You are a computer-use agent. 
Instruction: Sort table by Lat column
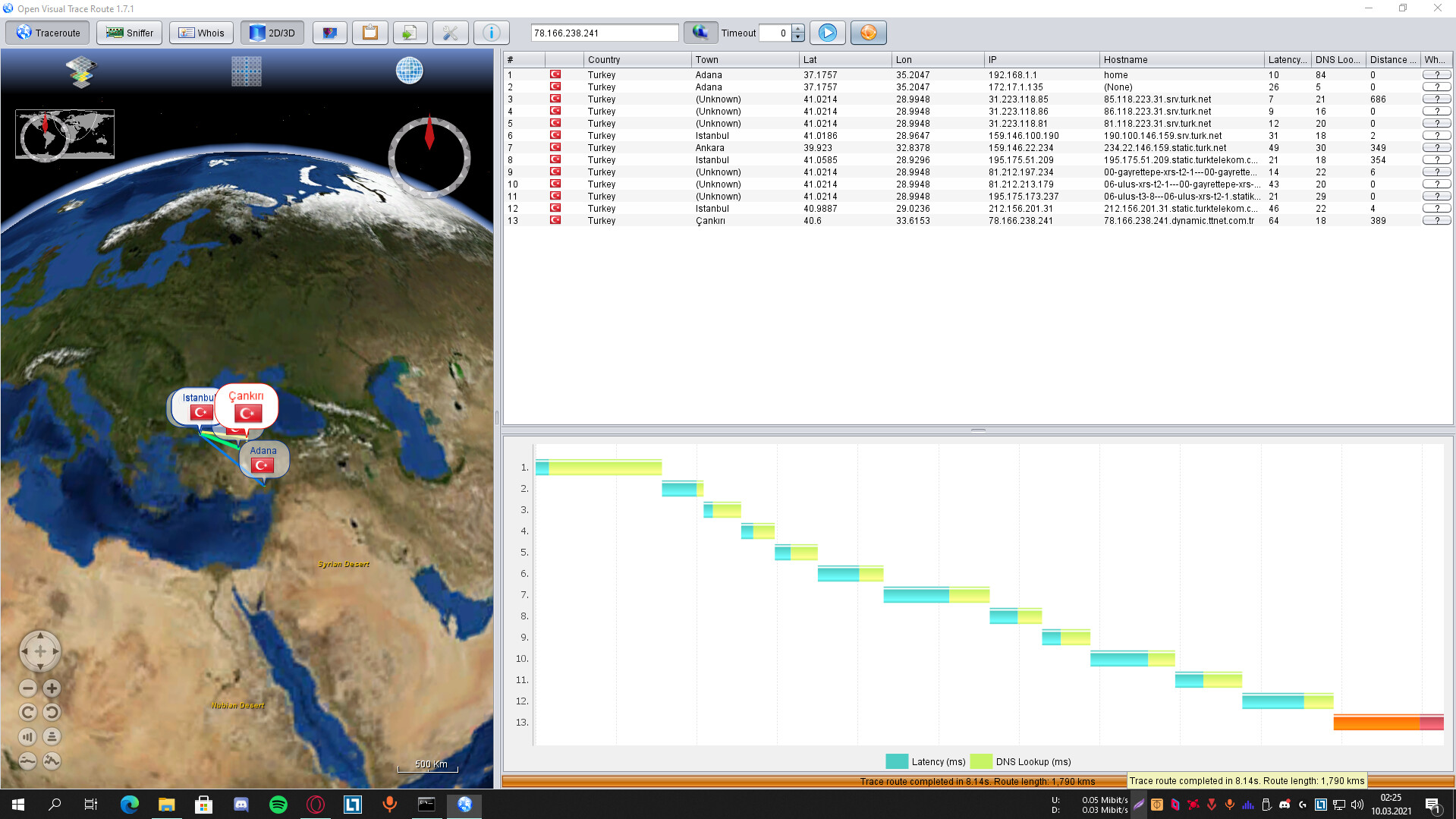845,59
